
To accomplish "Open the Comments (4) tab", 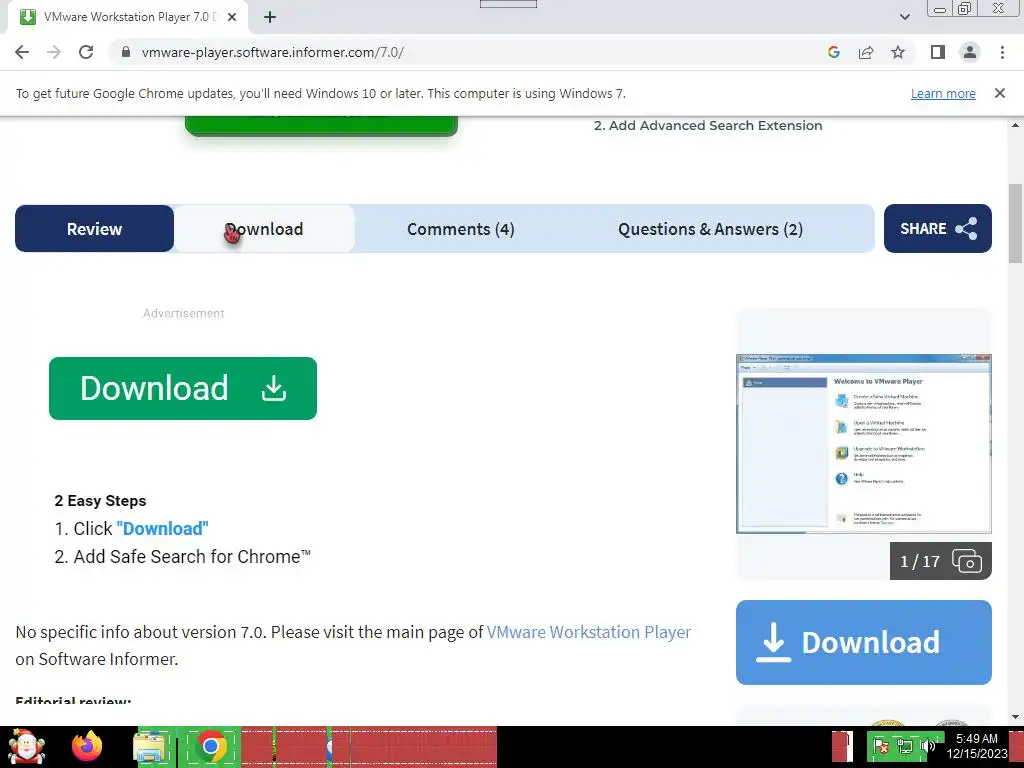I will coord(460,229).
